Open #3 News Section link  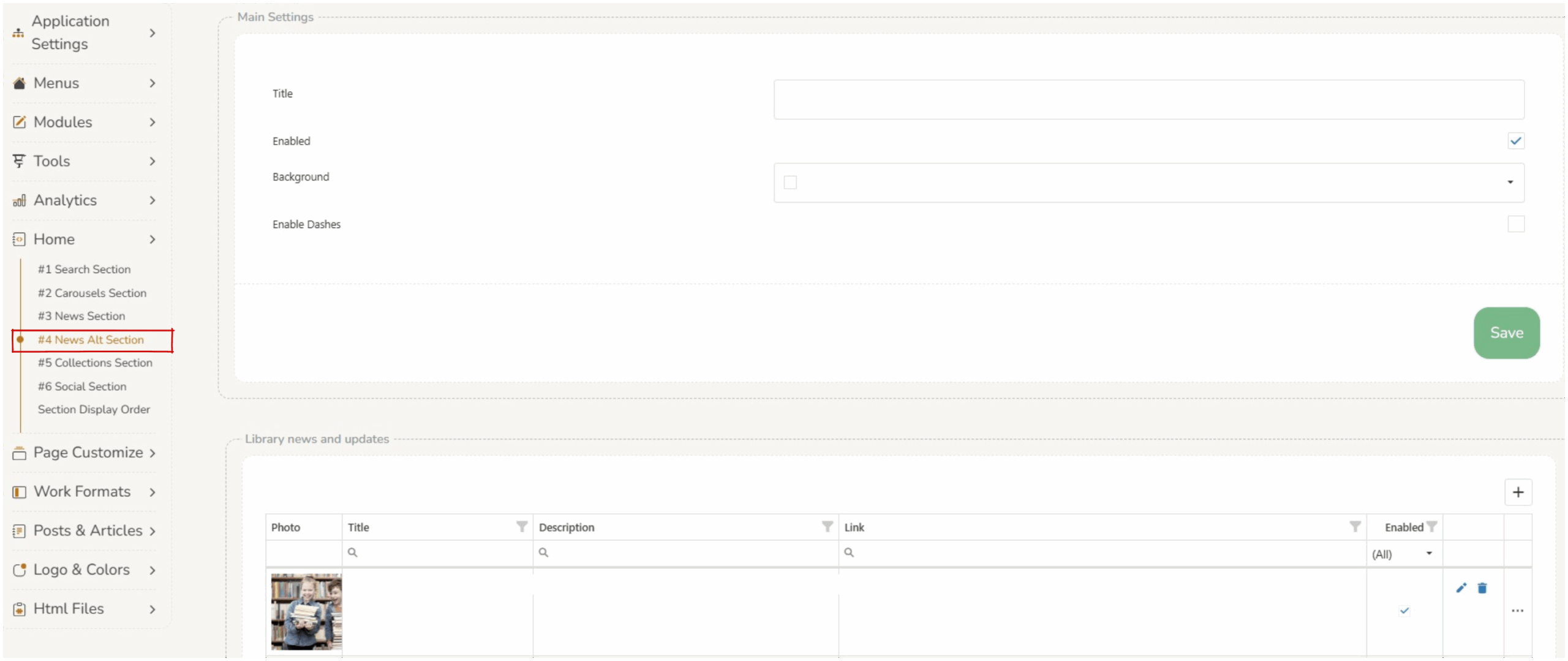click(81, 316)
